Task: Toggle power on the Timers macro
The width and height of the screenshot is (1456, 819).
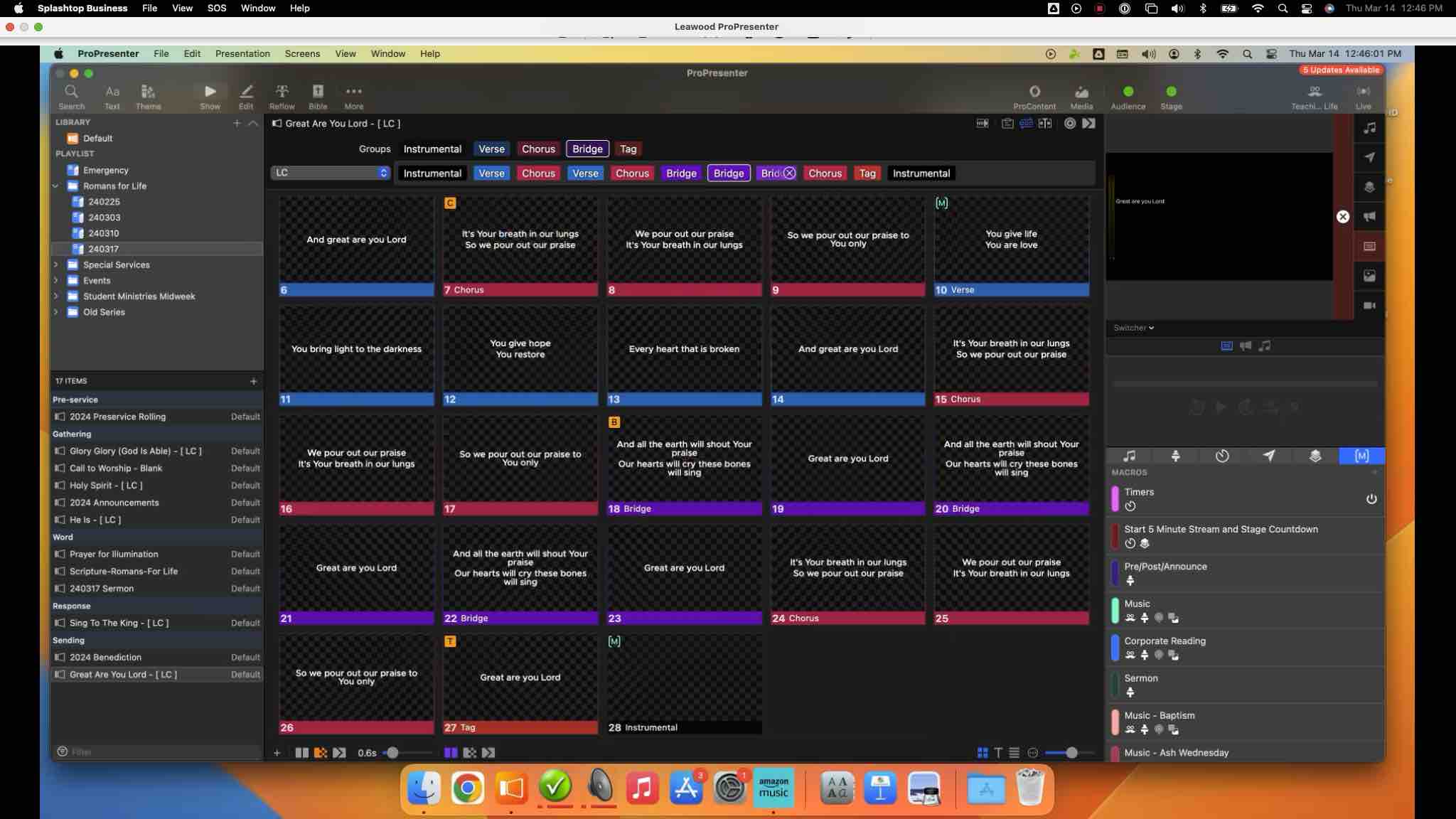Action: click(x=1371, y=499)
